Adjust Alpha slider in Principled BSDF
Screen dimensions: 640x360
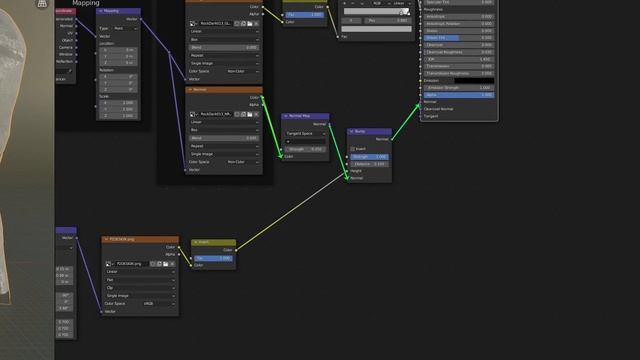tap(459, 95)
